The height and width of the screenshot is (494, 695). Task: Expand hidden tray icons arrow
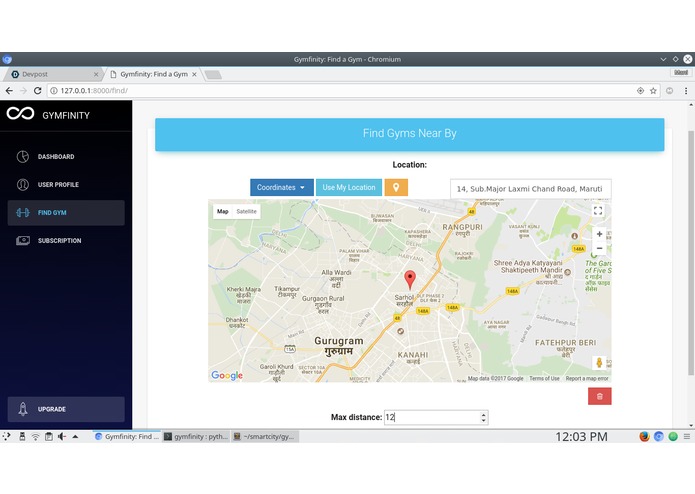(75, 437)
